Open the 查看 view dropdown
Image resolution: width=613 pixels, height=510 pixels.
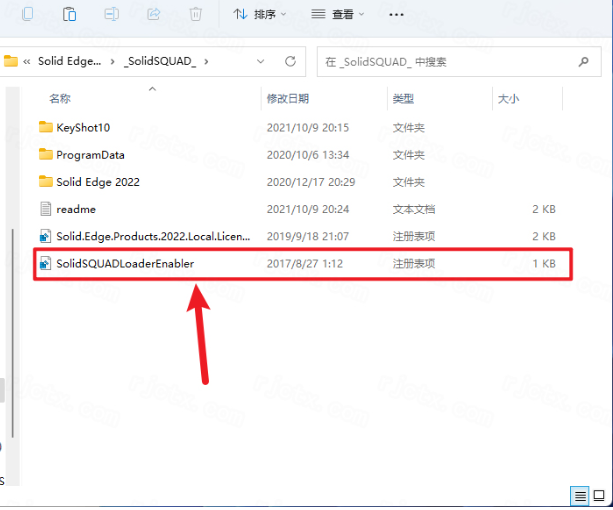click(337, 14)
